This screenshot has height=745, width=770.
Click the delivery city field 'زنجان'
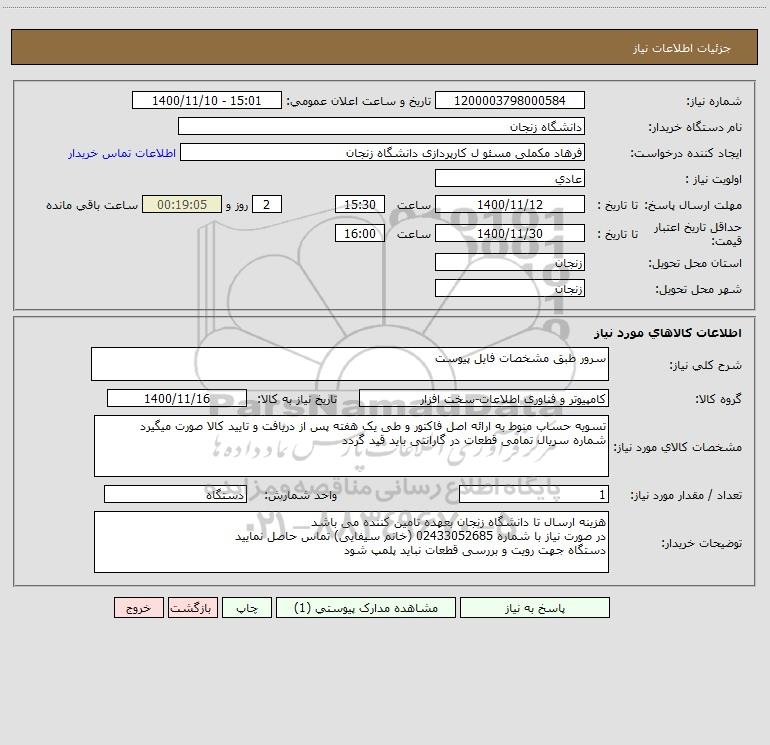pyautogui.click(x=510, y=288)
